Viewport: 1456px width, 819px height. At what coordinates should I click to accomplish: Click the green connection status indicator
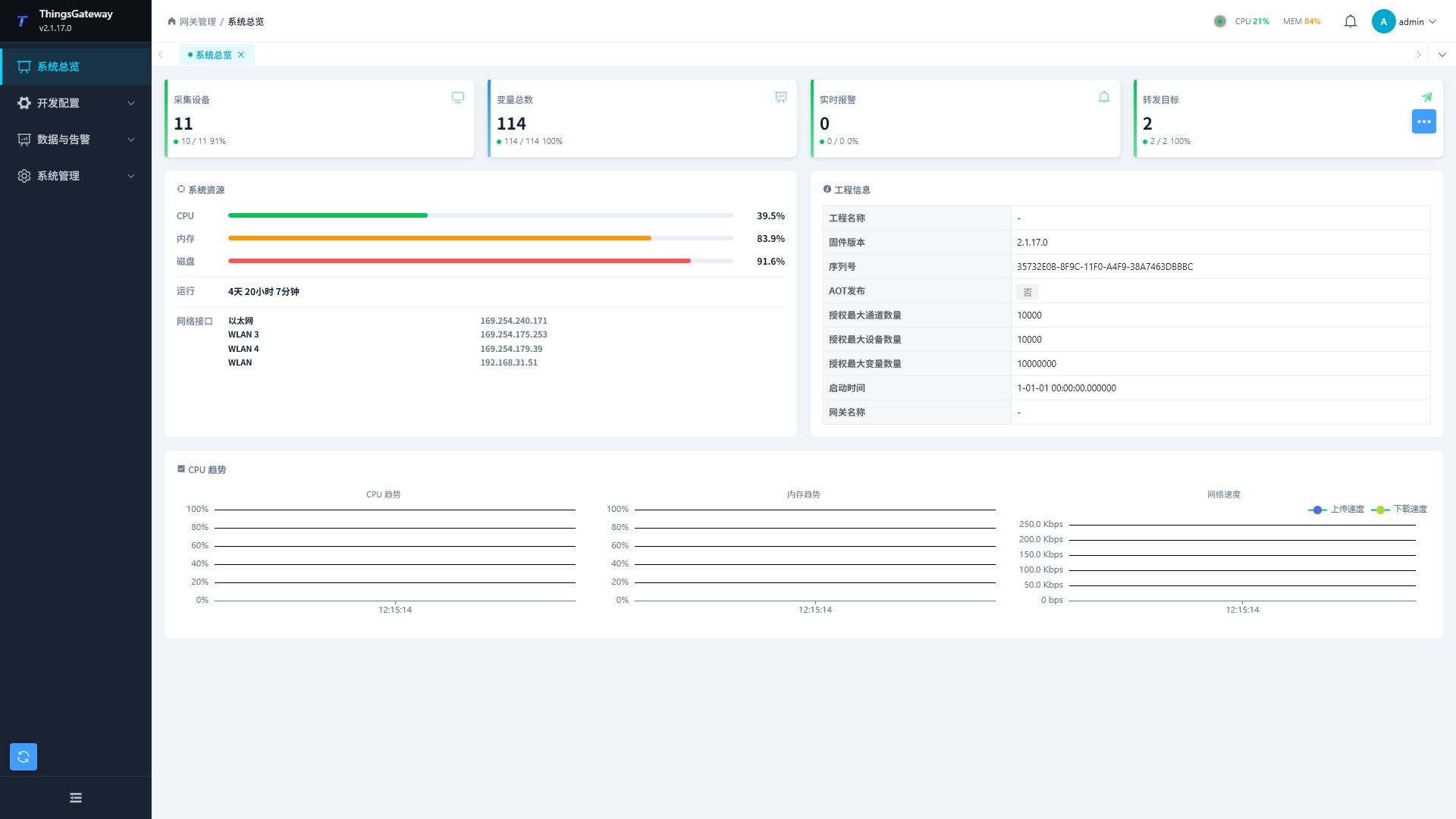[1220, 21]
